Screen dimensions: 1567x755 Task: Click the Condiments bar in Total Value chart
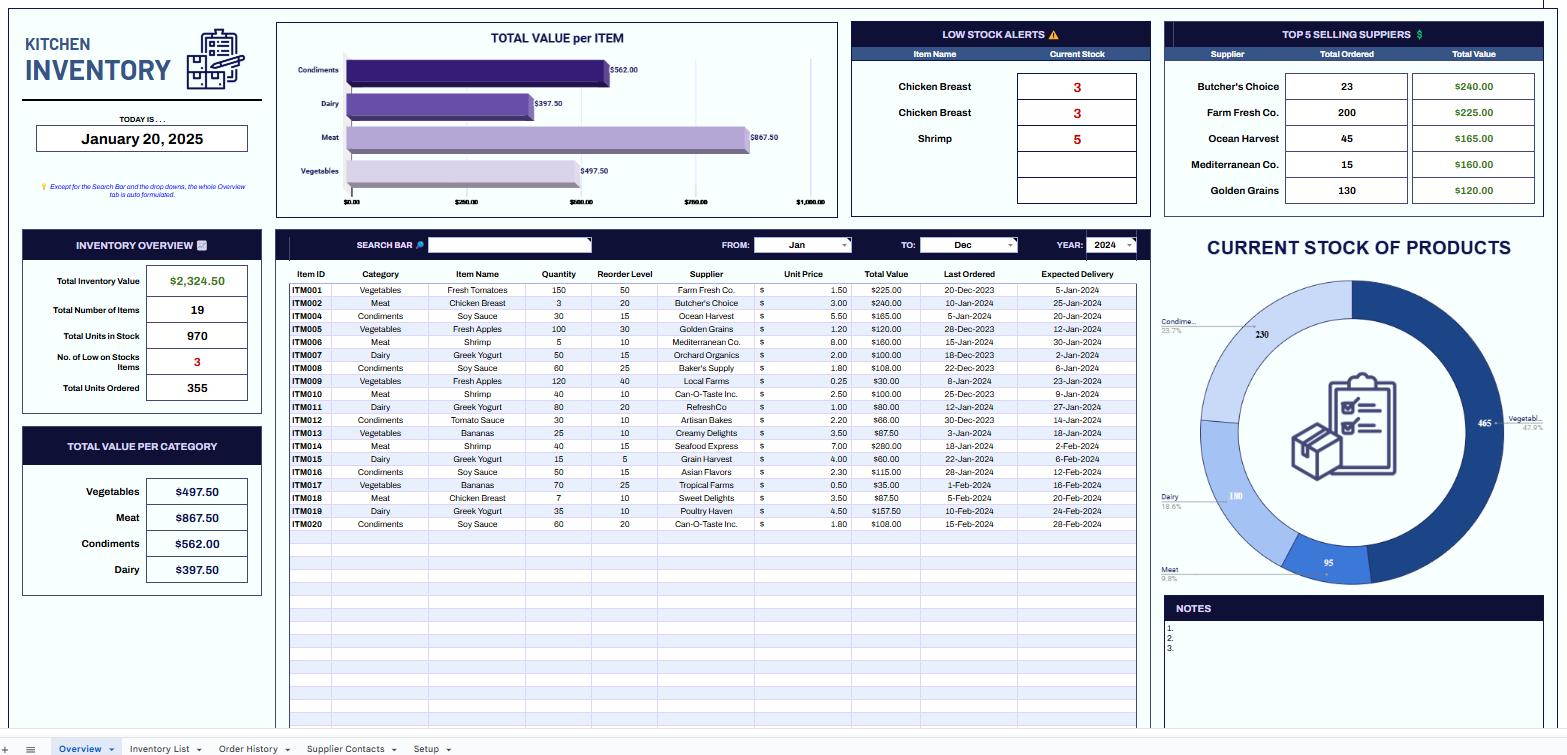tap(477, 71)
